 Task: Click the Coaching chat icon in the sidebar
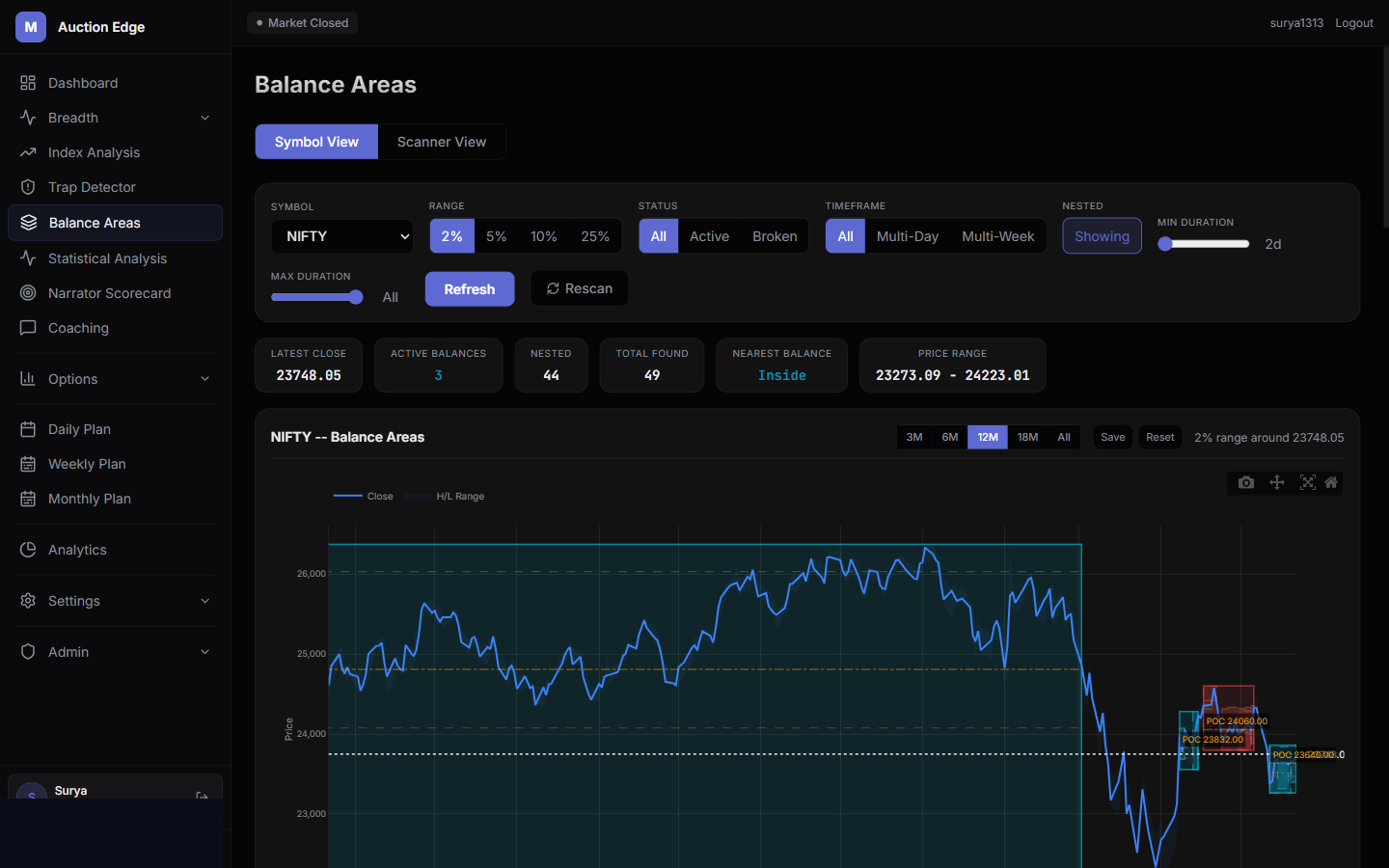pos(28,328)
